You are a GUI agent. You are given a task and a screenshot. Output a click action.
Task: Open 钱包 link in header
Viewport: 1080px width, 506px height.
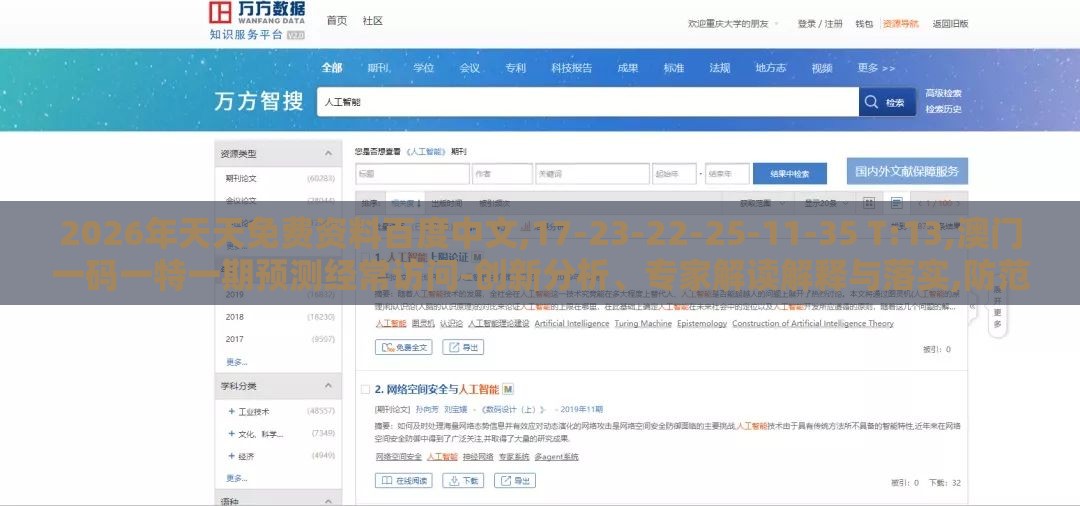(864, 23)
